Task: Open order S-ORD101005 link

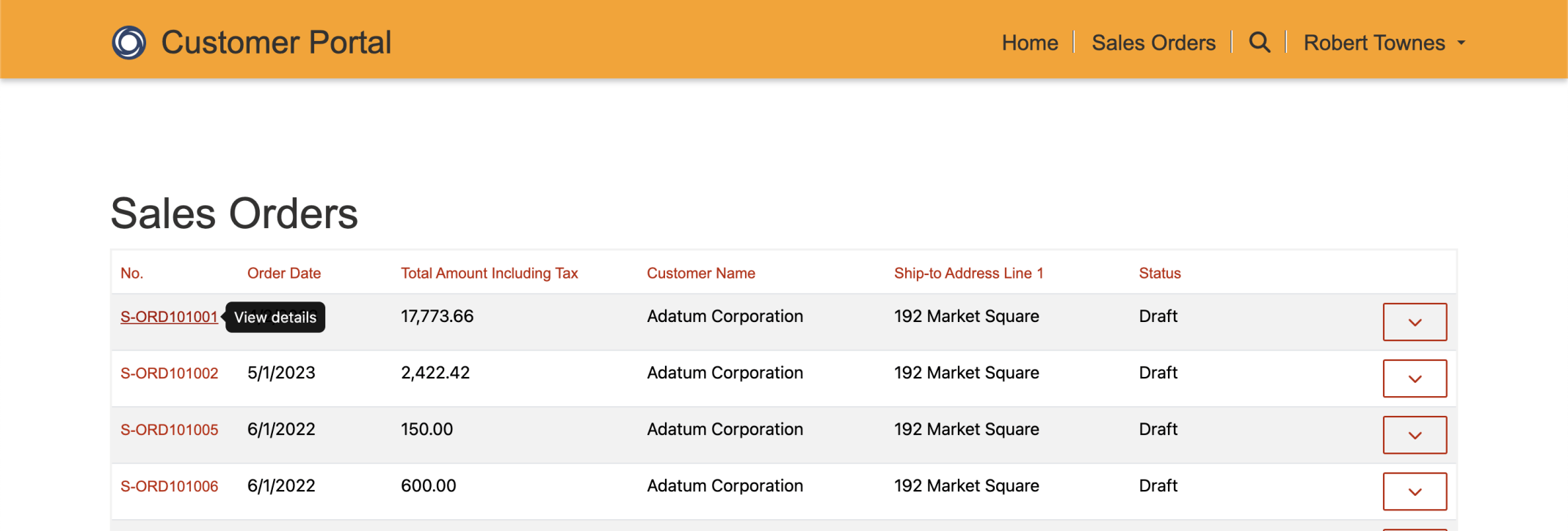Action: pos(169,430)
